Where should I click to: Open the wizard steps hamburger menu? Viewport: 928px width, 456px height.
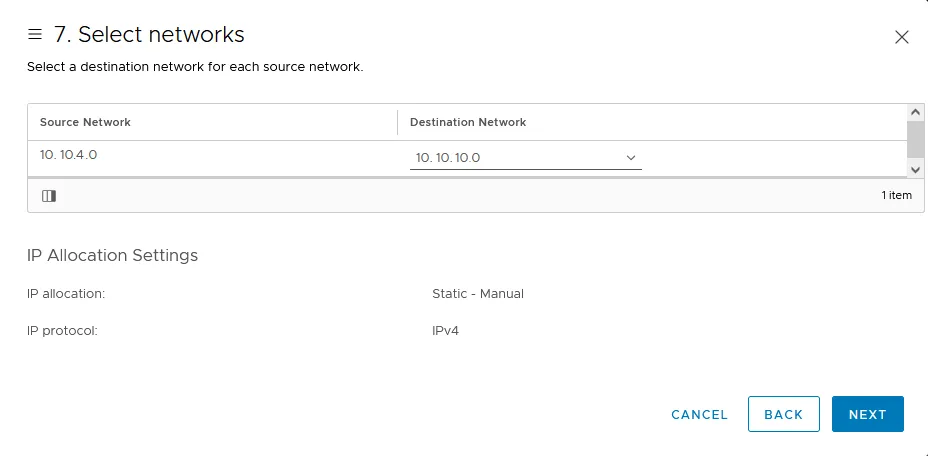coord(35,35)
